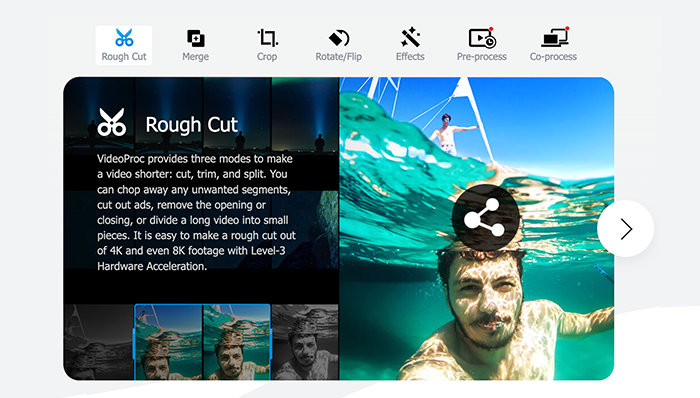Select the second highlighted color filmstrip frame
This screenshot has width=700, height=398.
point(237,342)
